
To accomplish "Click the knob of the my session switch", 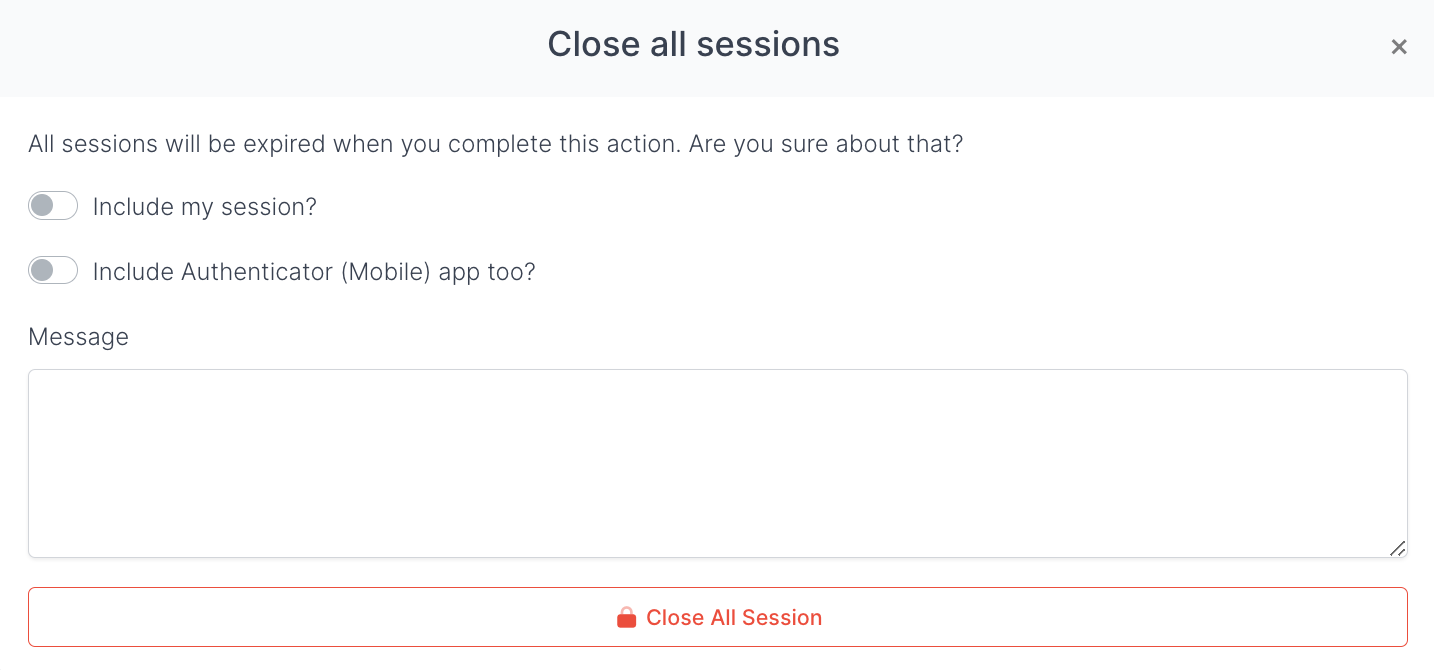I will (x=42, y=206).
